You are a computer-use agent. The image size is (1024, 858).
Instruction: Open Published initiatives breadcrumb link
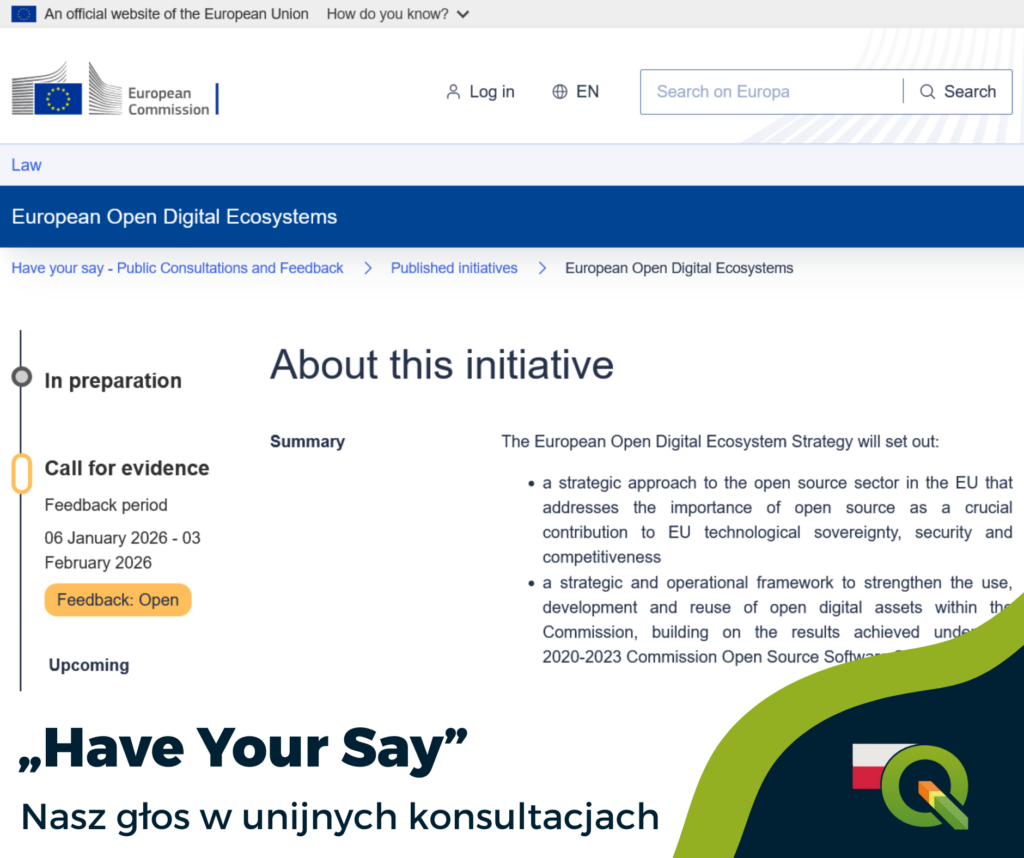[454, 268]
